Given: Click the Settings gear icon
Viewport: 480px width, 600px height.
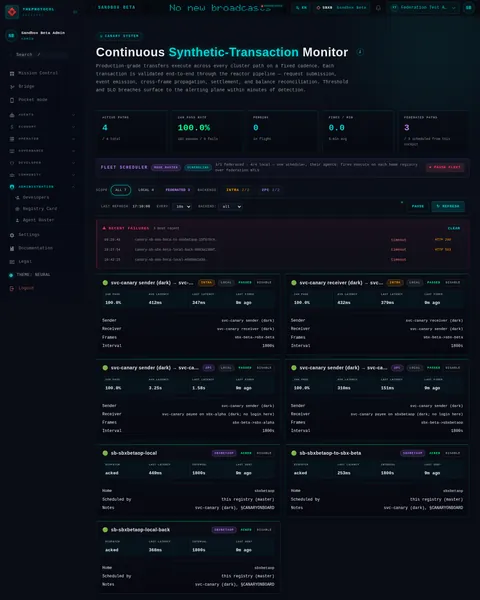Looking at the screenshot, I should (x=12, y=235).
